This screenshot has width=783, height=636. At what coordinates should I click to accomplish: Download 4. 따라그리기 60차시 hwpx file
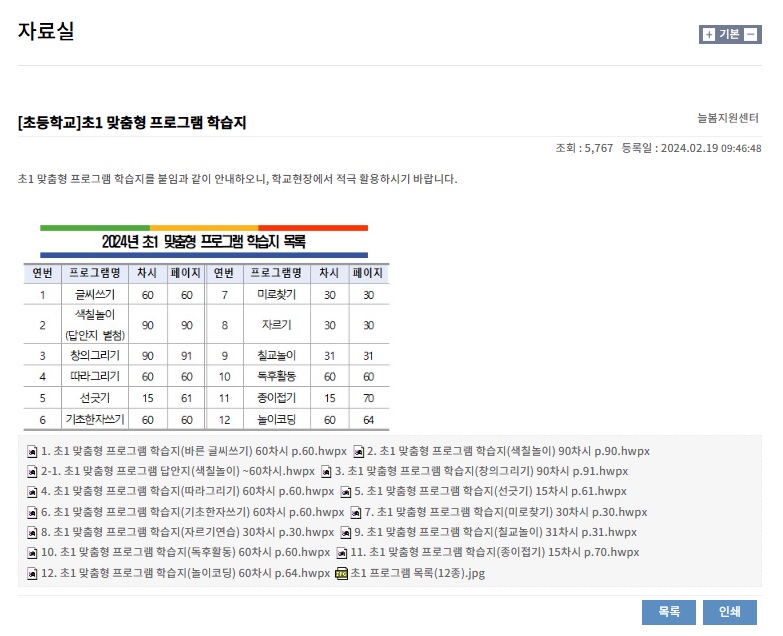pos(187,491)
